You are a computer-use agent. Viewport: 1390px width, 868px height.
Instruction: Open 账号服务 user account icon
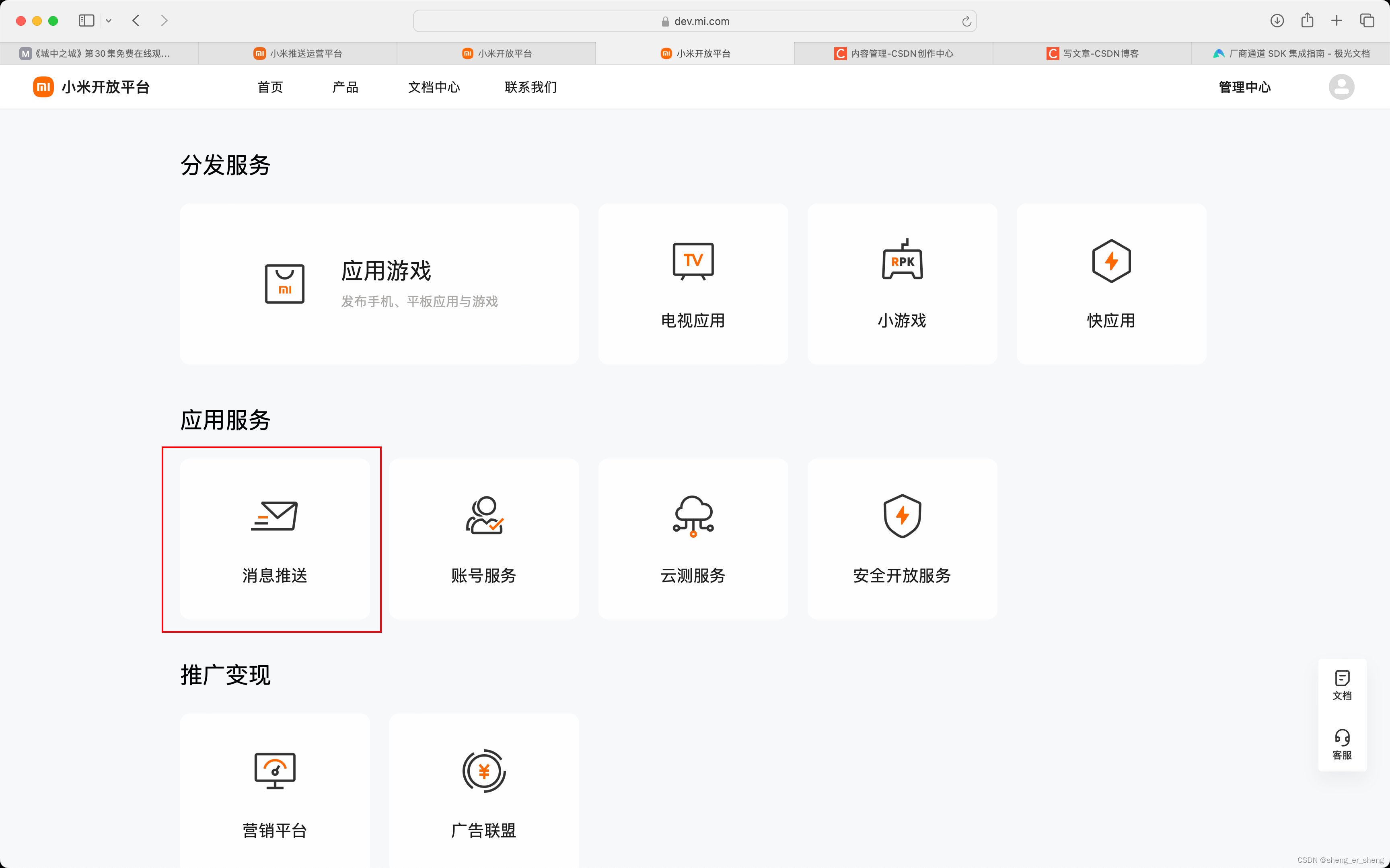pos(484,516)
